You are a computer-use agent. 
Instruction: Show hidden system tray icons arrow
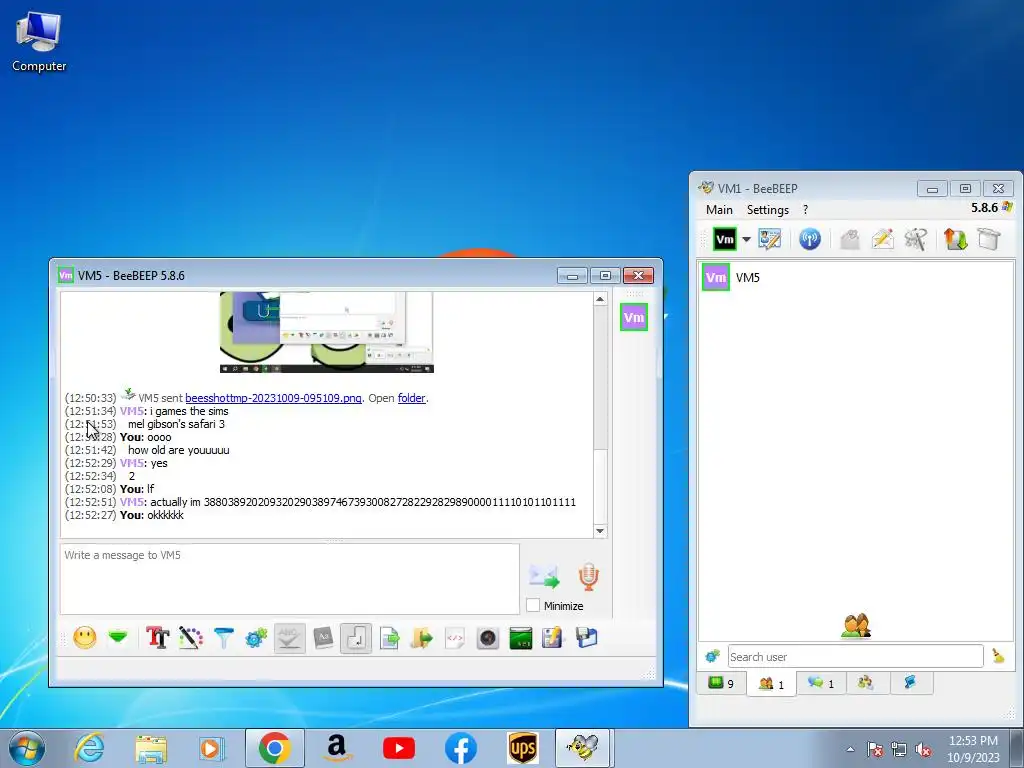point(850,749)
